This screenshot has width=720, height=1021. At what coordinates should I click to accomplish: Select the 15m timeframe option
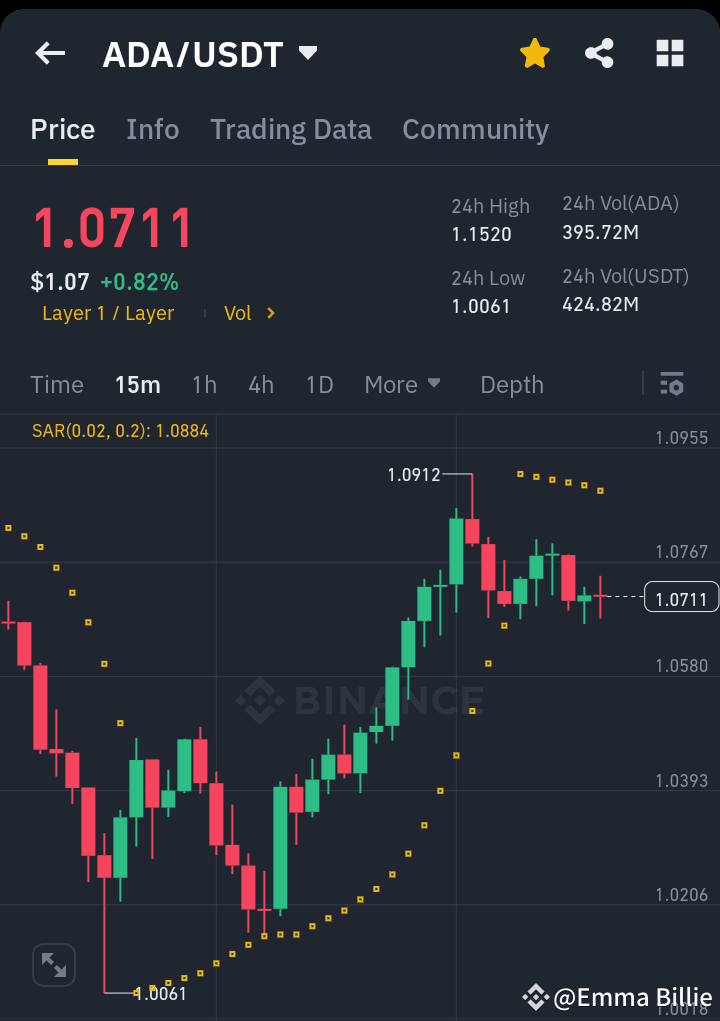click(137, 384)
